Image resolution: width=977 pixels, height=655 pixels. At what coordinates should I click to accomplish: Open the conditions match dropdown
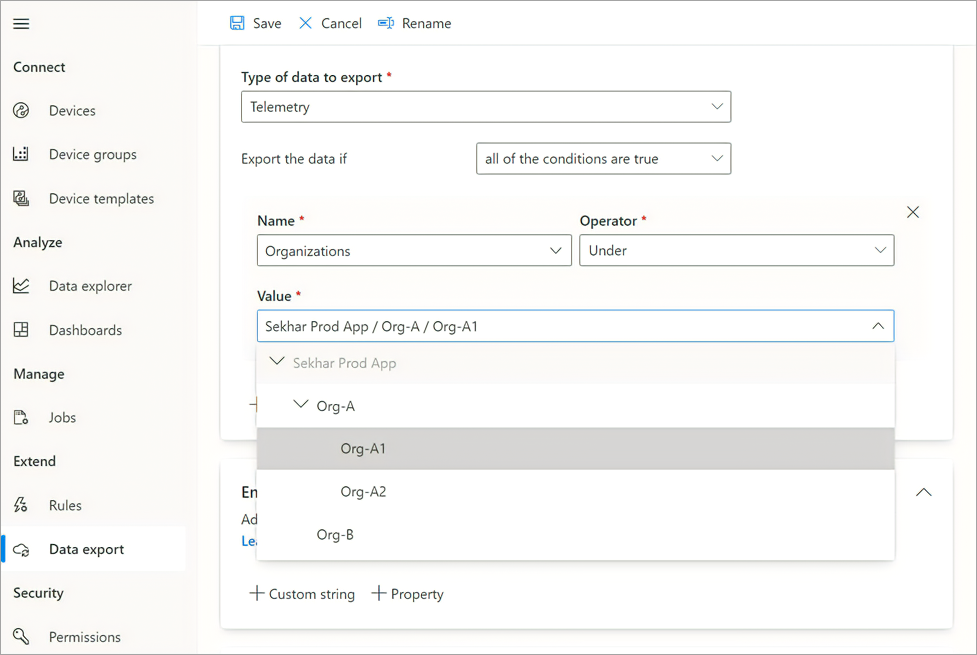603,159
